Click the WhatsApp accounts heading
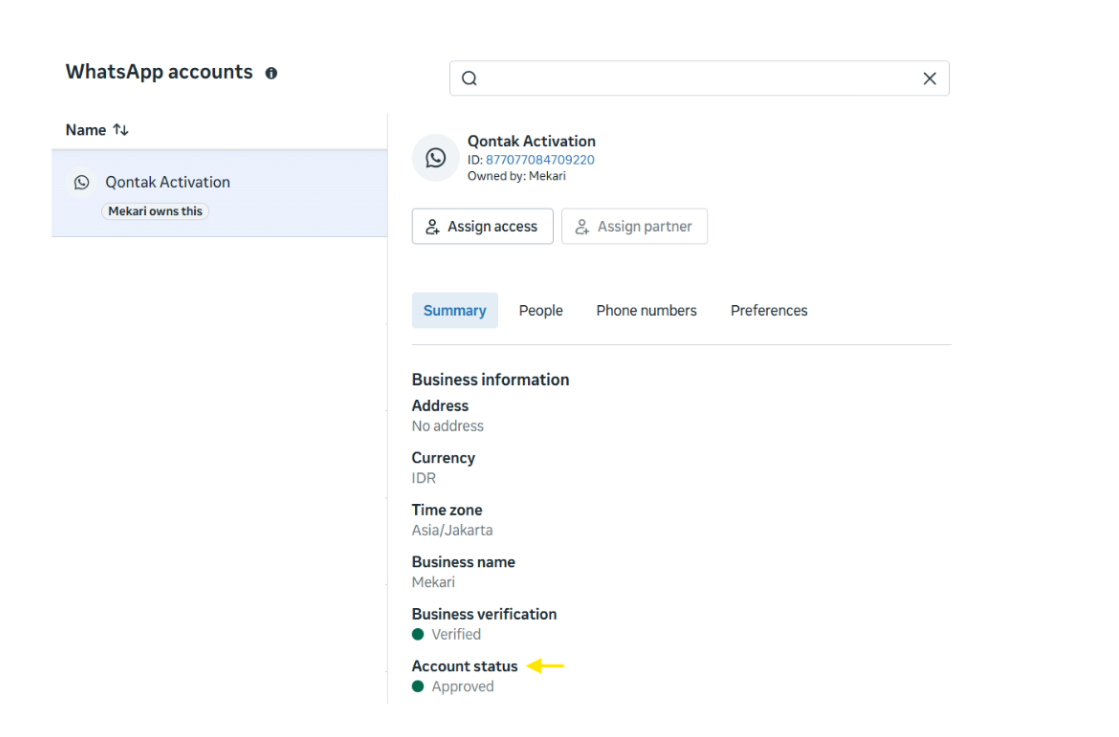This screenshot has height=737, width=1119. [159, 72]
